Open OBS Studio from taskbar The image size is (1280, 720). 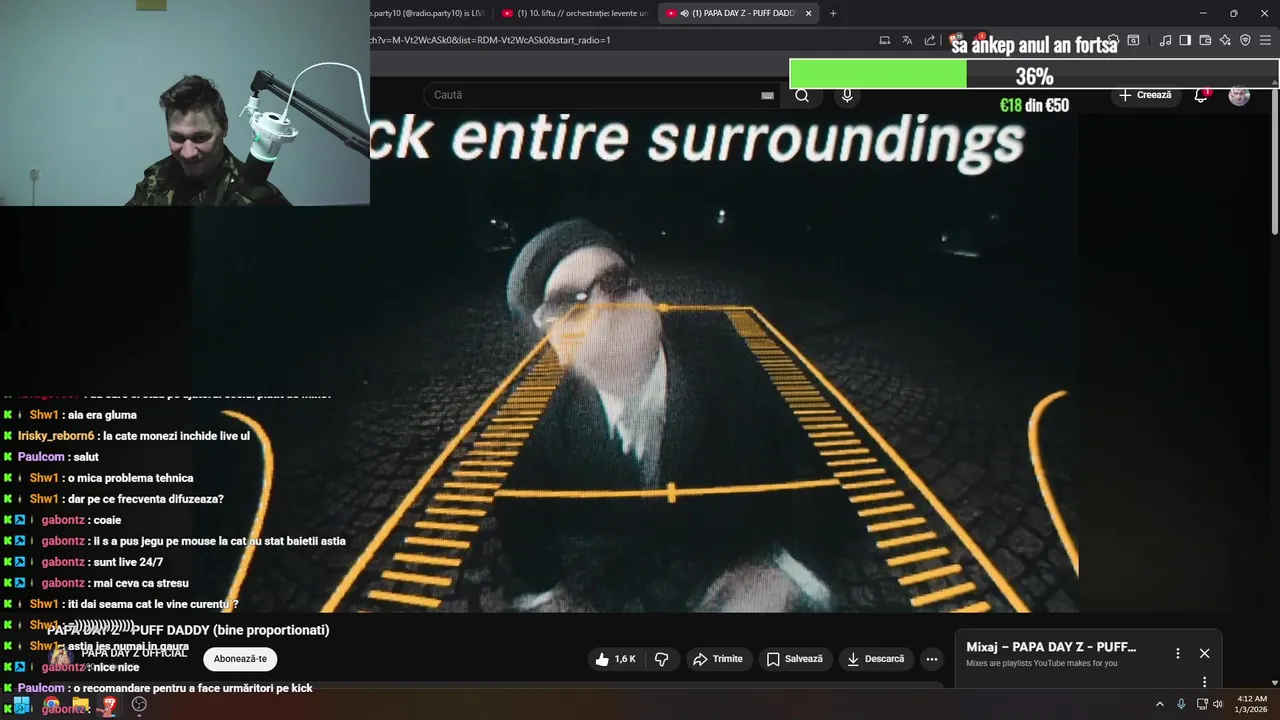click(140, 705)
